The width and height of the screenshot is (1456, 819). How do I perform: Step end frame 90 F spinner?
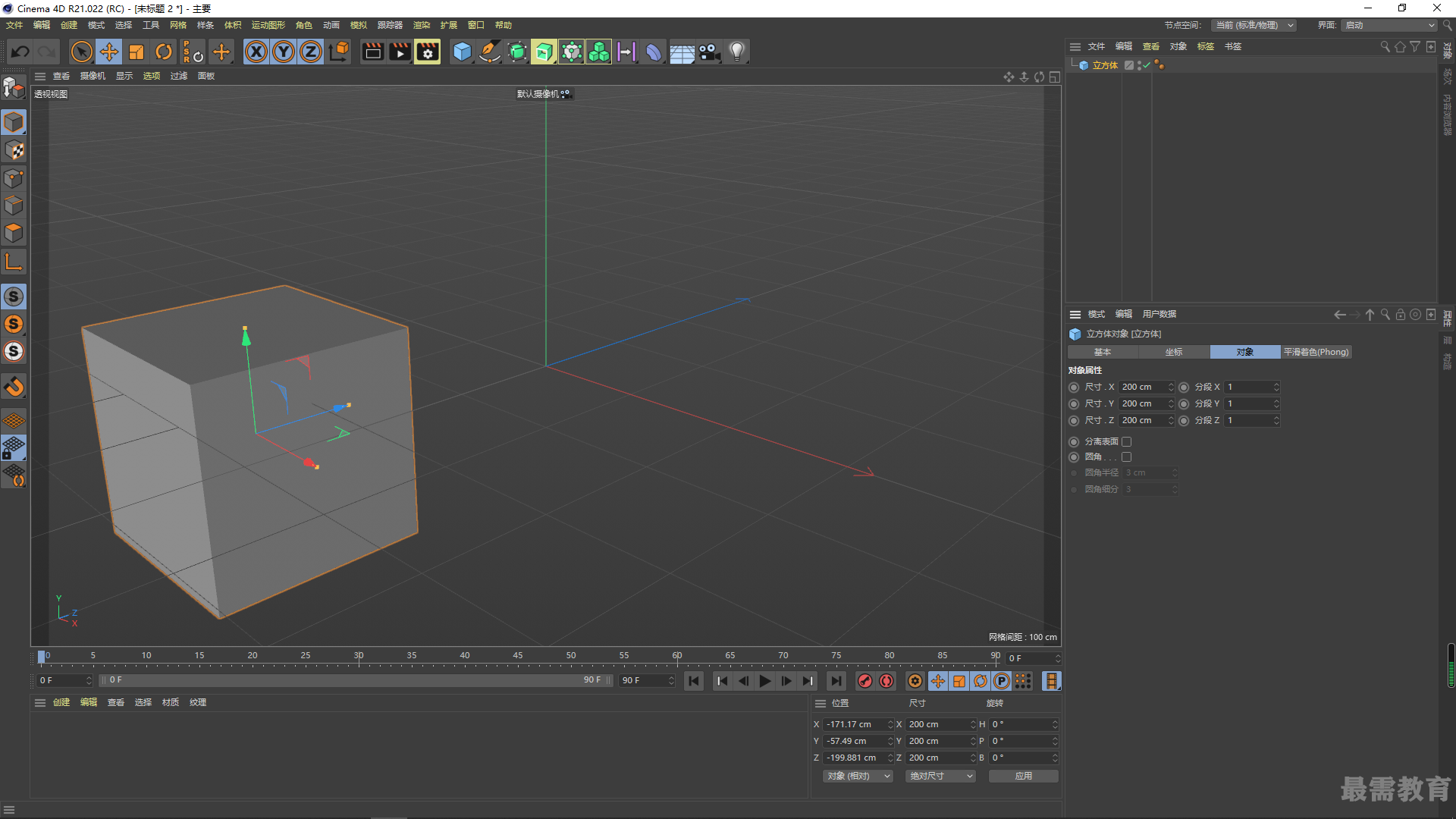(x=671, y=680)
